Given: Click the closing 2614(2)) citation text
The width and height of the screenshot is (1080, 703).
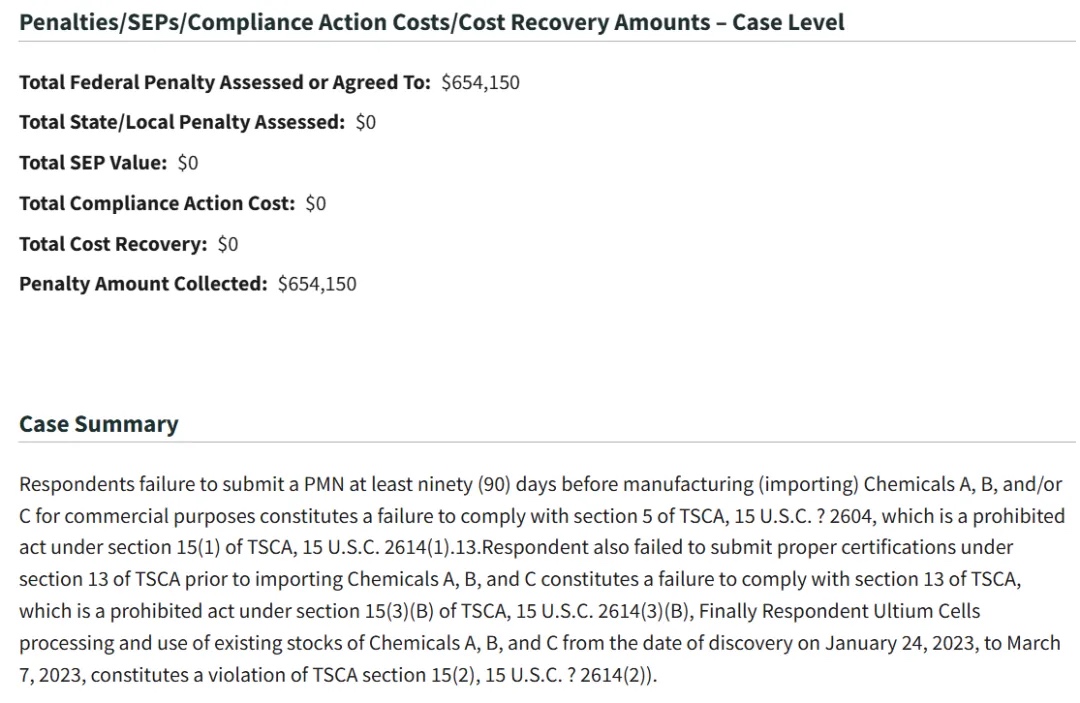Looking at the screenshot, I should (618, 675).
